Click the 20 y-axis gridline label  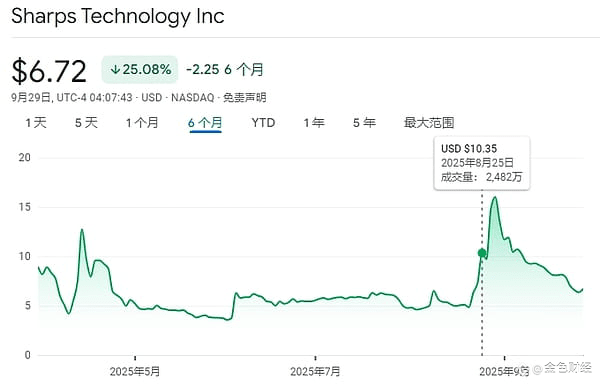(x=24, y=157)
